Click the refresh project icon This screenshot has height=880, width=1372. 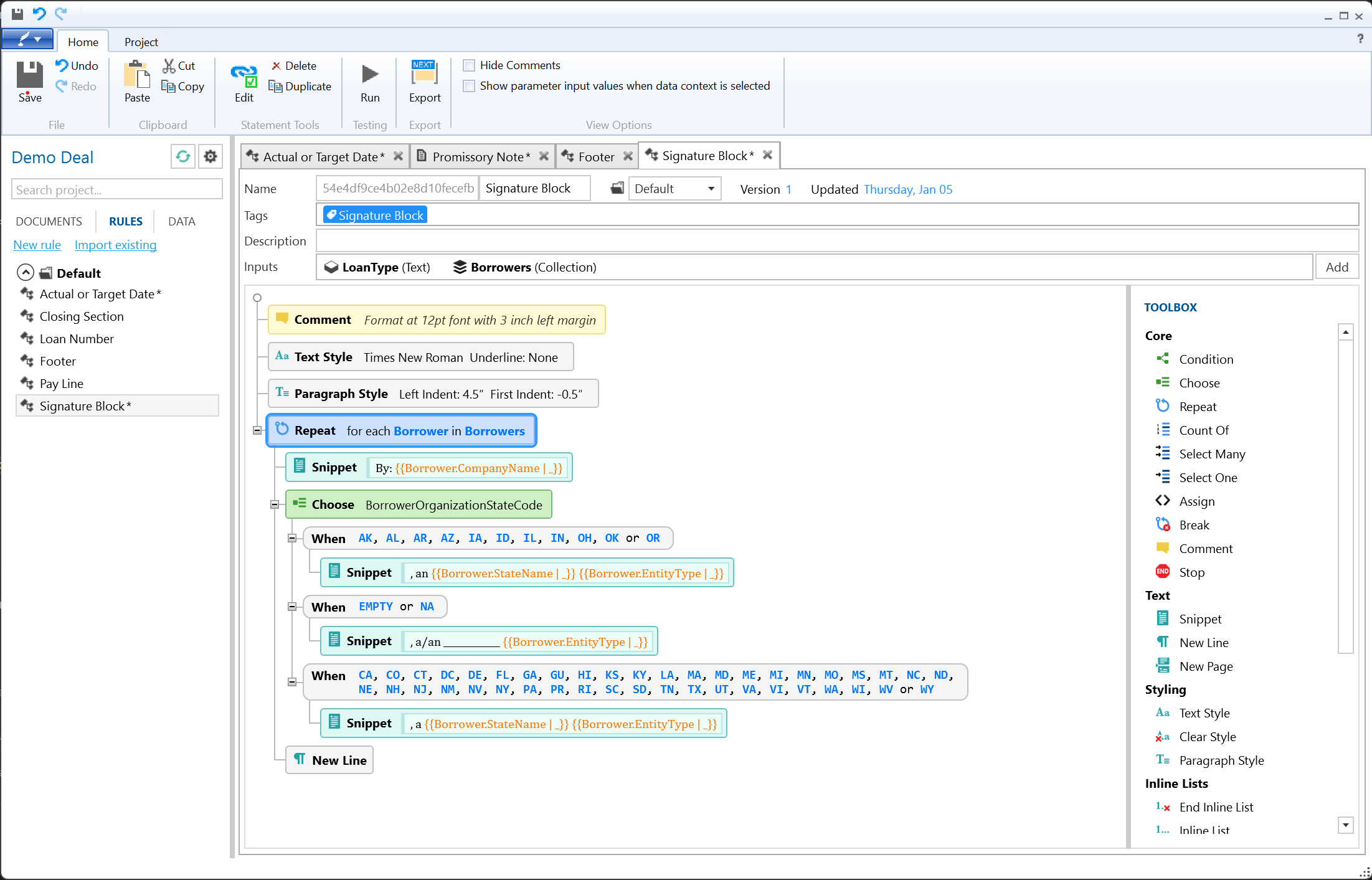click(x=183, y=156)
